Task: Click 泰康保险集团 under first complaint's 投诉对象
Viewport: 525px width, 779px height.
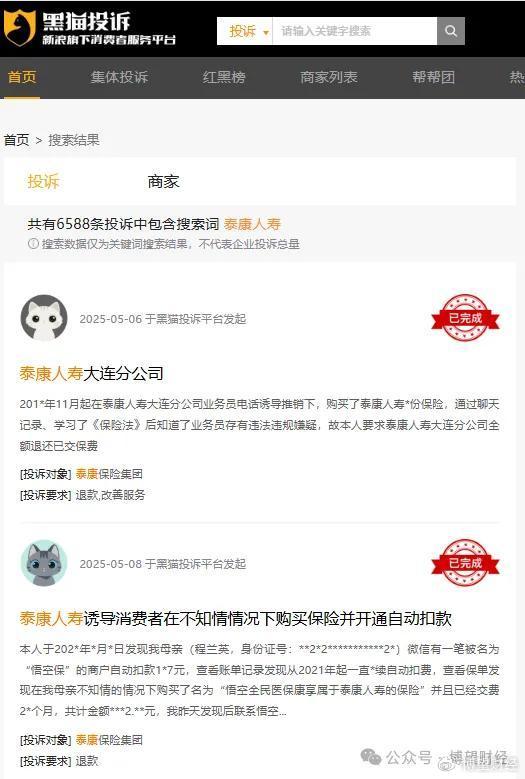Action: tap(109, 473)
